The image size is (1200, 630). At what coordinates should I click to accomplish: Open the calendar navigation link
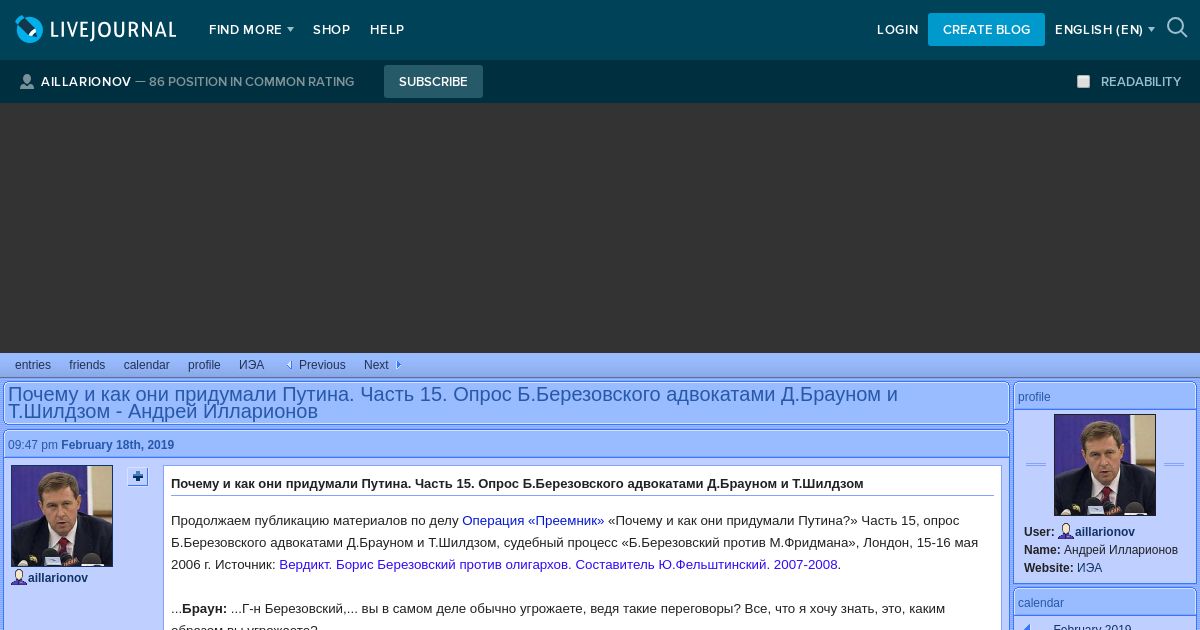click(x=147, y=365)
